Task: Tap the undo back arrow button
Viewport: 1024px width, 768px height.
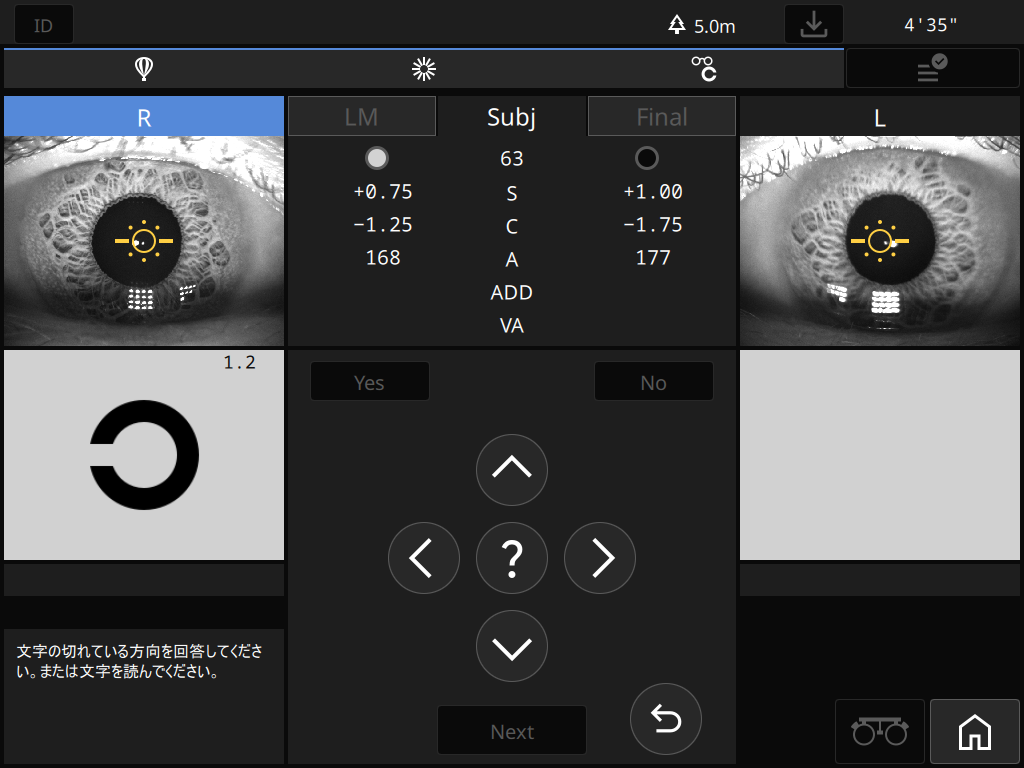Action: point(666,719)
